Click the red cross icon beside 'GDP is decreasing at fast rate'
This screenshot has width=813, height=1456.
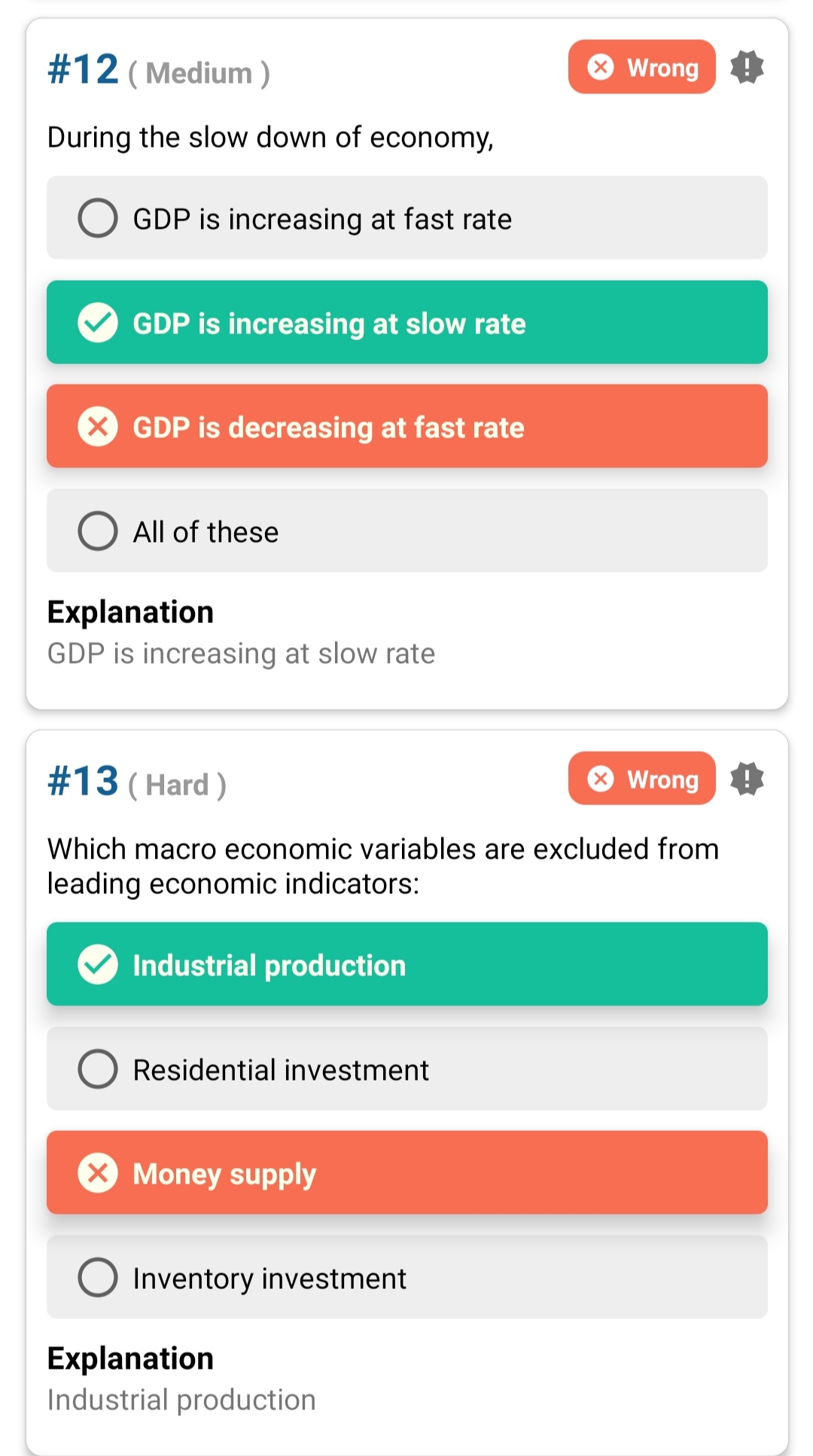coord(98,427)
